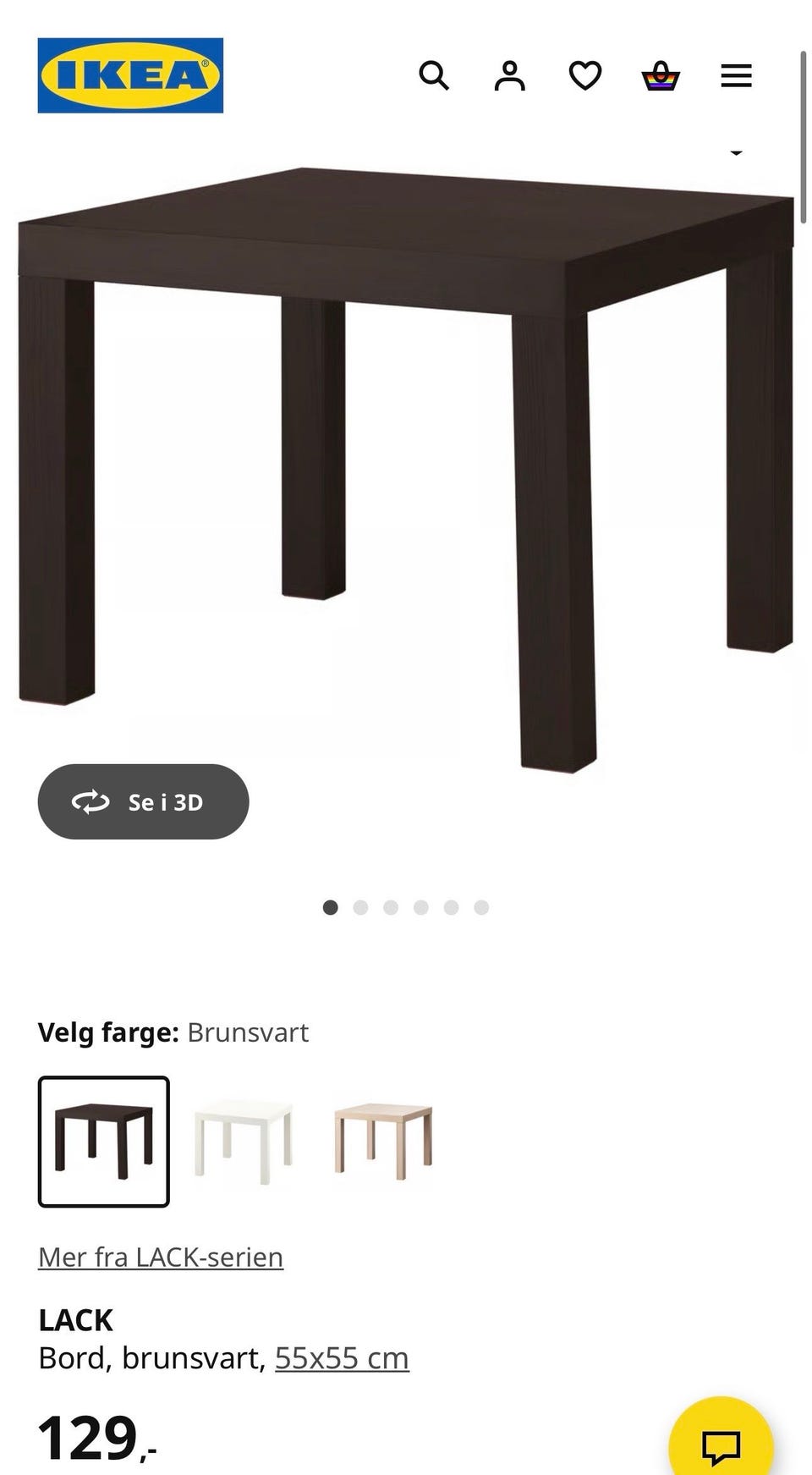Go to the third image carousel dot
The width and height of the screenshot is (812, 1475).
click(x=391, y=907)
